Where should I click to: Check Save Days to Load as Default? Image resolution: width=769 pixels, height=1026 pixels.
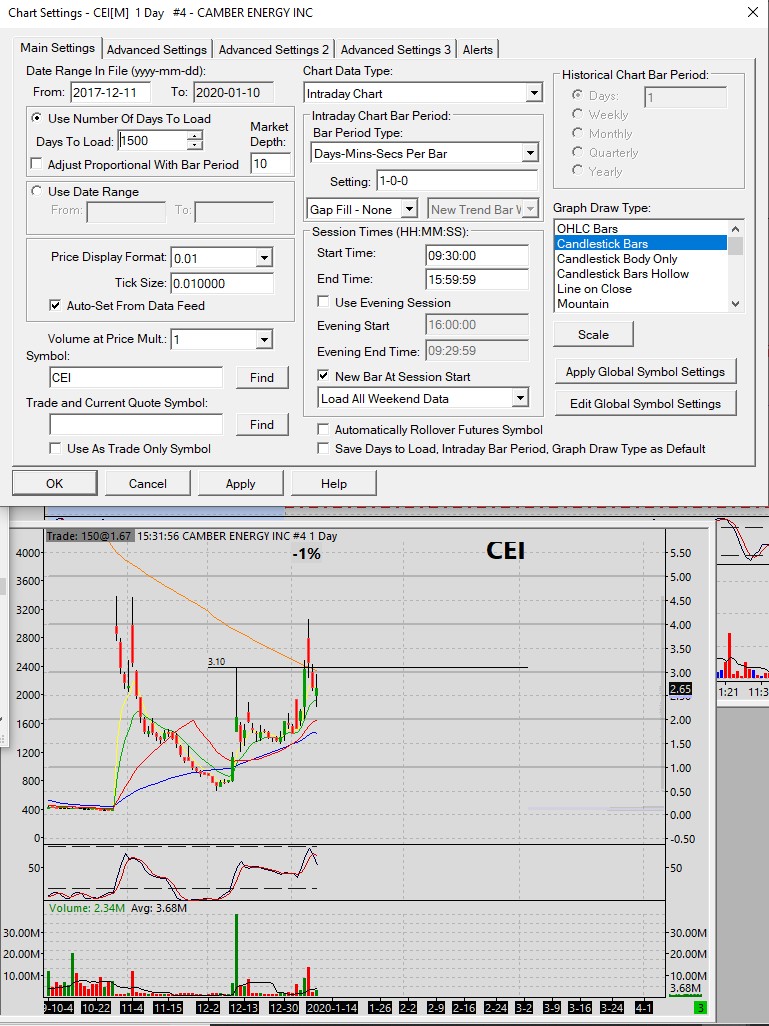coord(323,448)
